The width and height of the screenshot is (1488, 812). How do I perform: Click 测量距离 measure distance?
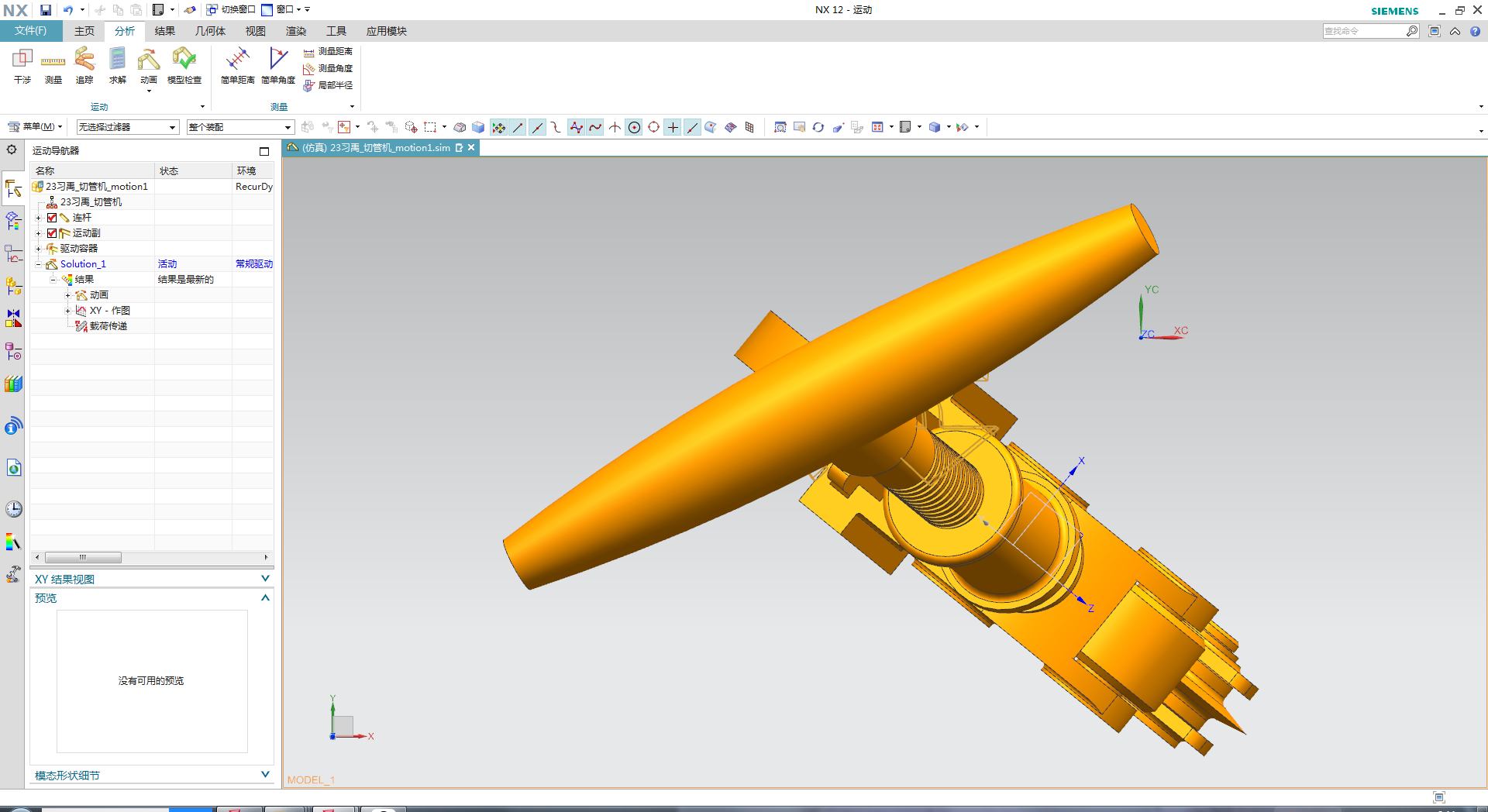(x=328, y=51)
